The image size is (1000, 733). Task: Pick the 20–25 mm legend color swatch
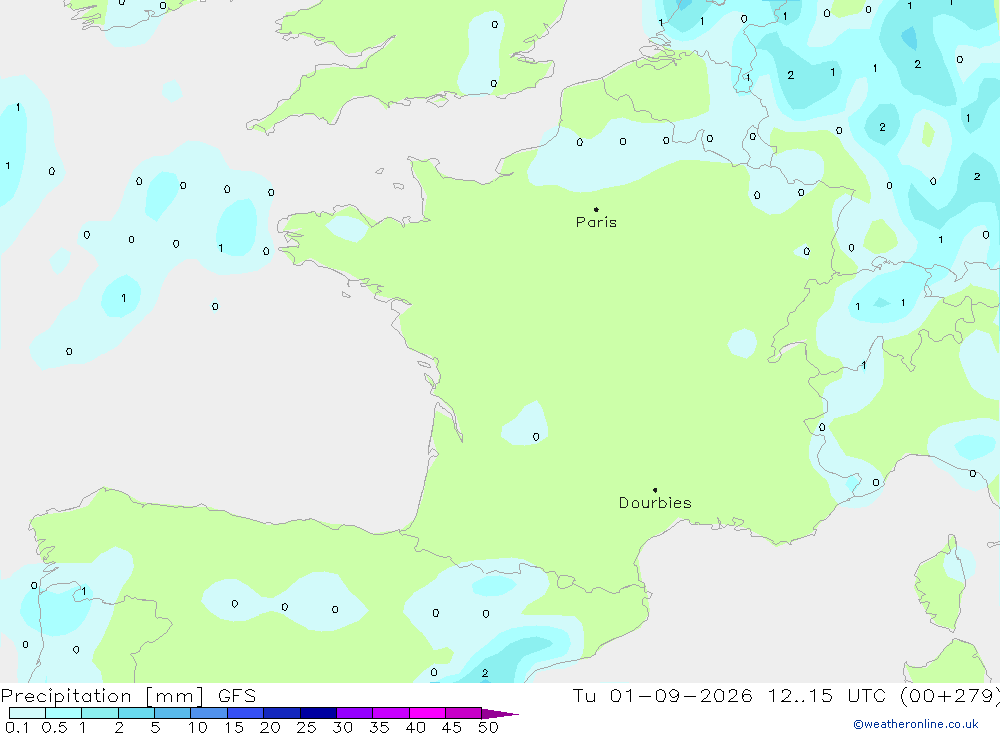coord(282,713)
